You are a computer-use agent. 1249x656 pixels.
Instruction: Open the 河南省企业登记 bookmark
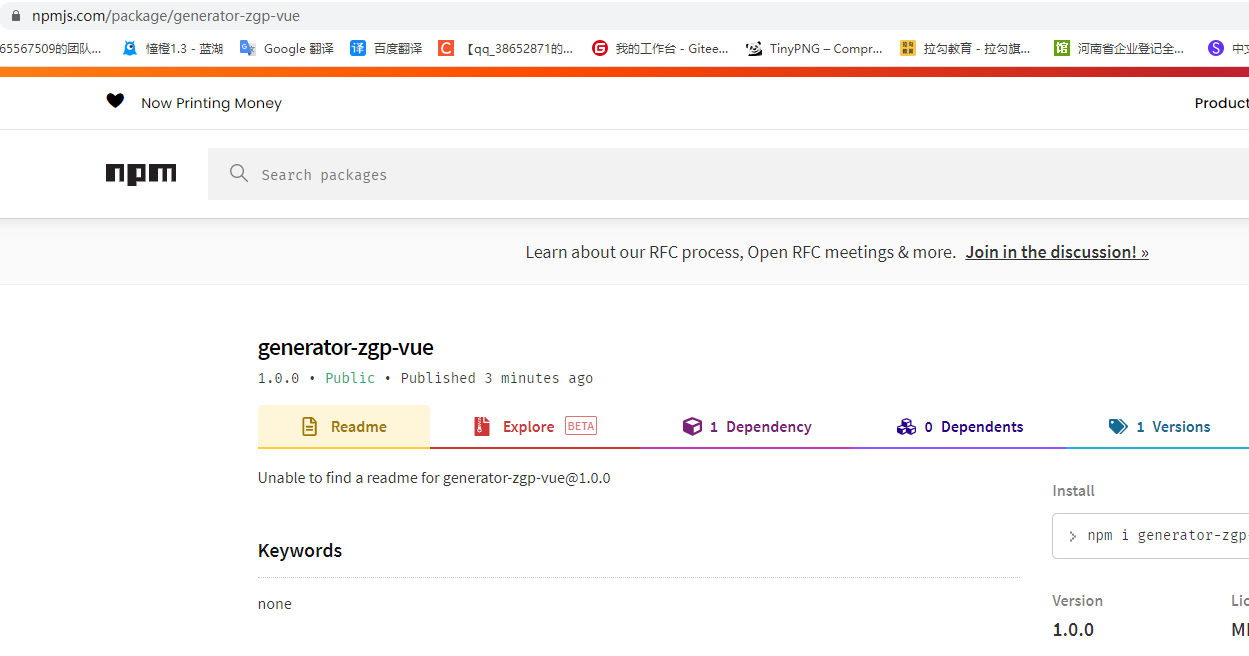point(1120,48)
